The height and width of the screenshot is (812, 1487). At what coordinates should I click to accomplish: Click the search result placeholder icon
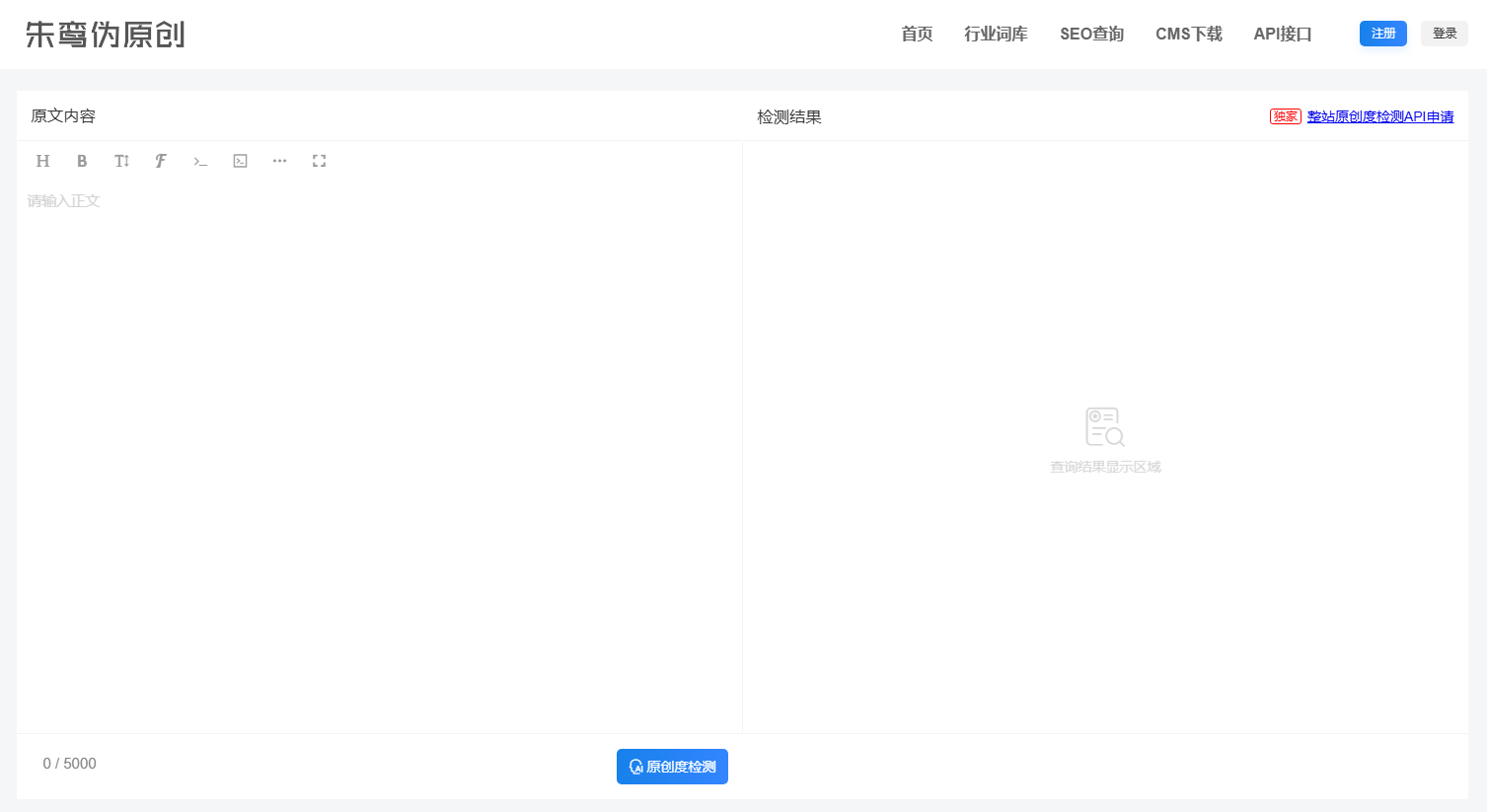point(1104,427)
